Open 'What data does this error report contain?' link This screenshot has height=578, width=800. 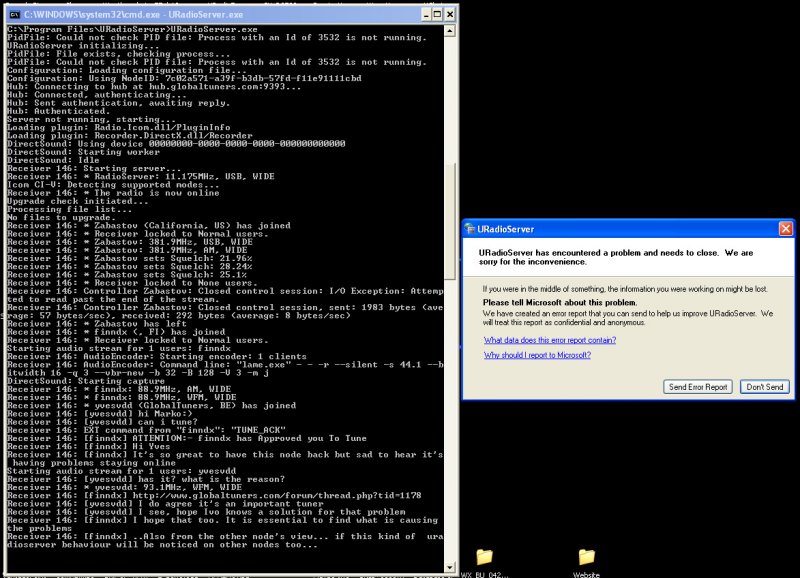[x=550, y=340]
